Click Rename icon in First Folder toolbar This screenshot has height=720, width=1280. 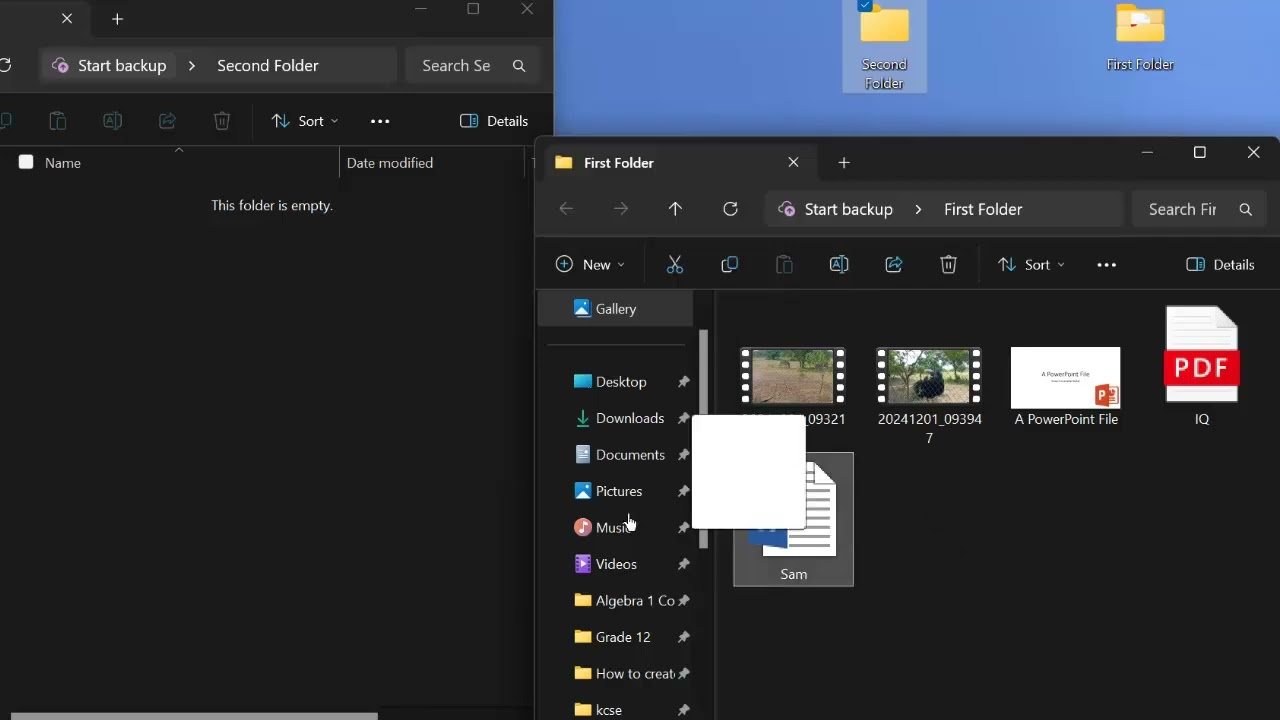point(839,265)
